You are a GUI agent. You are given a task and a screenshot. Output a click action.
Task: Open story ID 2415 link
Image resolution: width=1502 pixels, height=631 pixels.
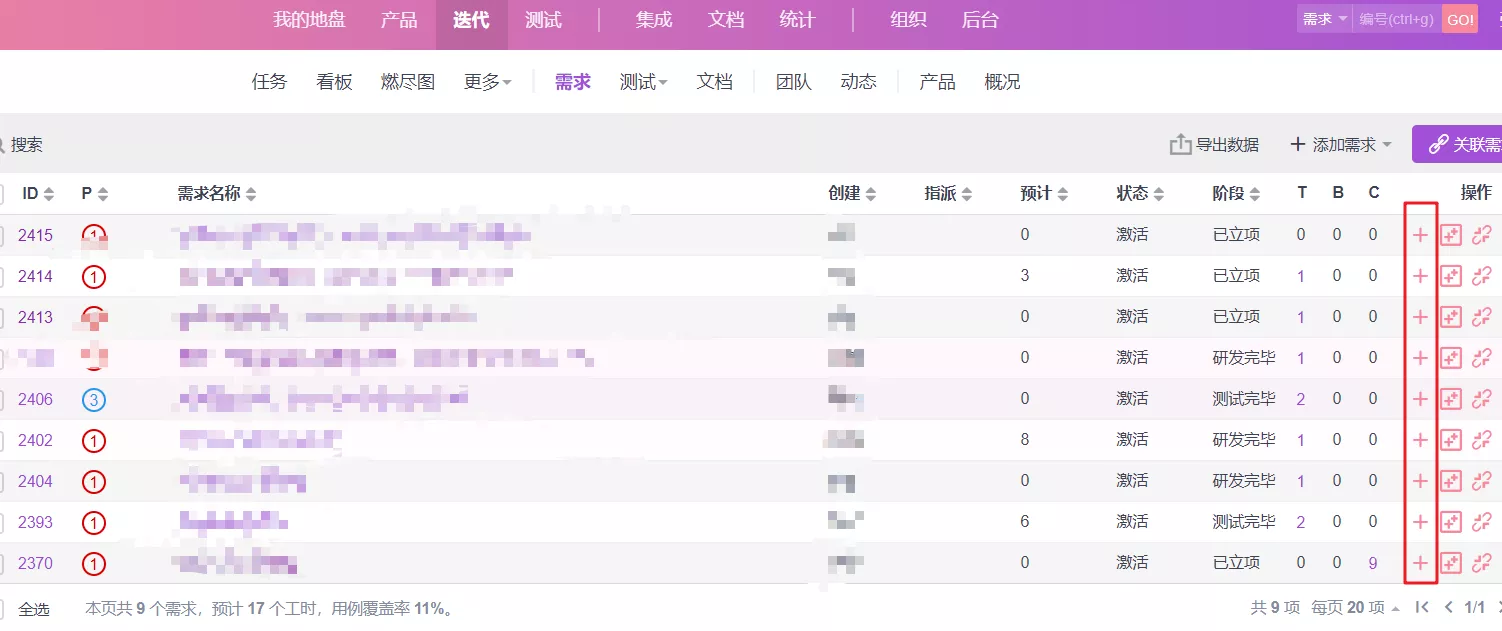point(35,235)
